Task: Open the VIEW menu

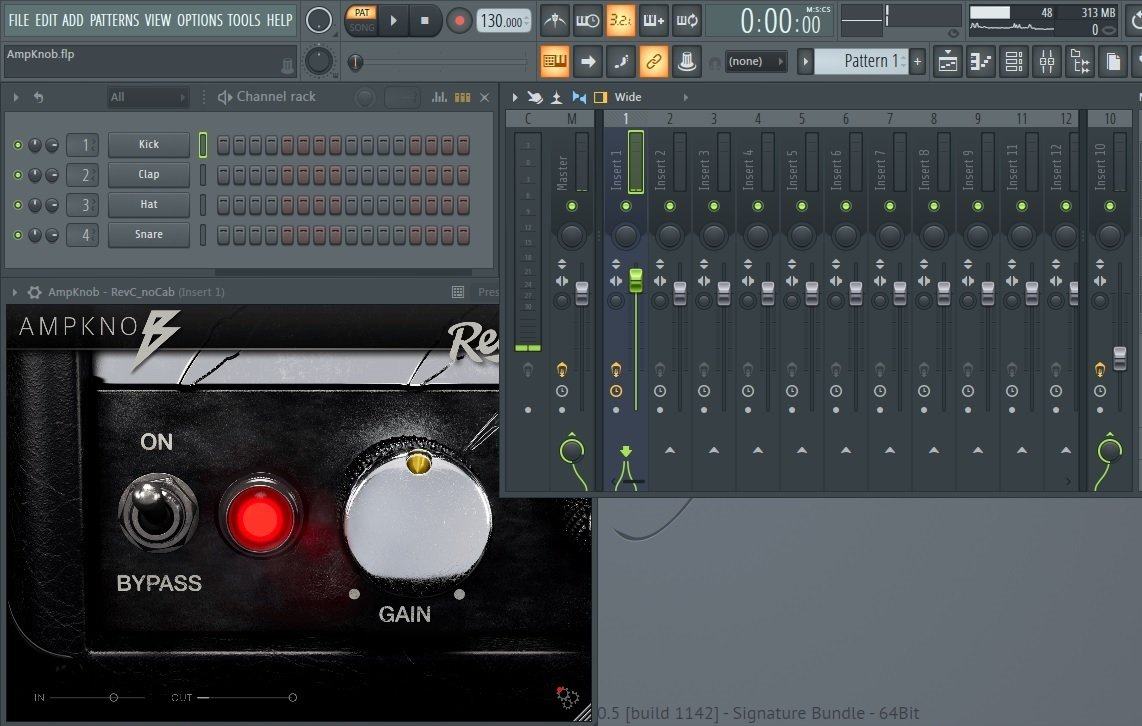Action: tap(157, 20)
